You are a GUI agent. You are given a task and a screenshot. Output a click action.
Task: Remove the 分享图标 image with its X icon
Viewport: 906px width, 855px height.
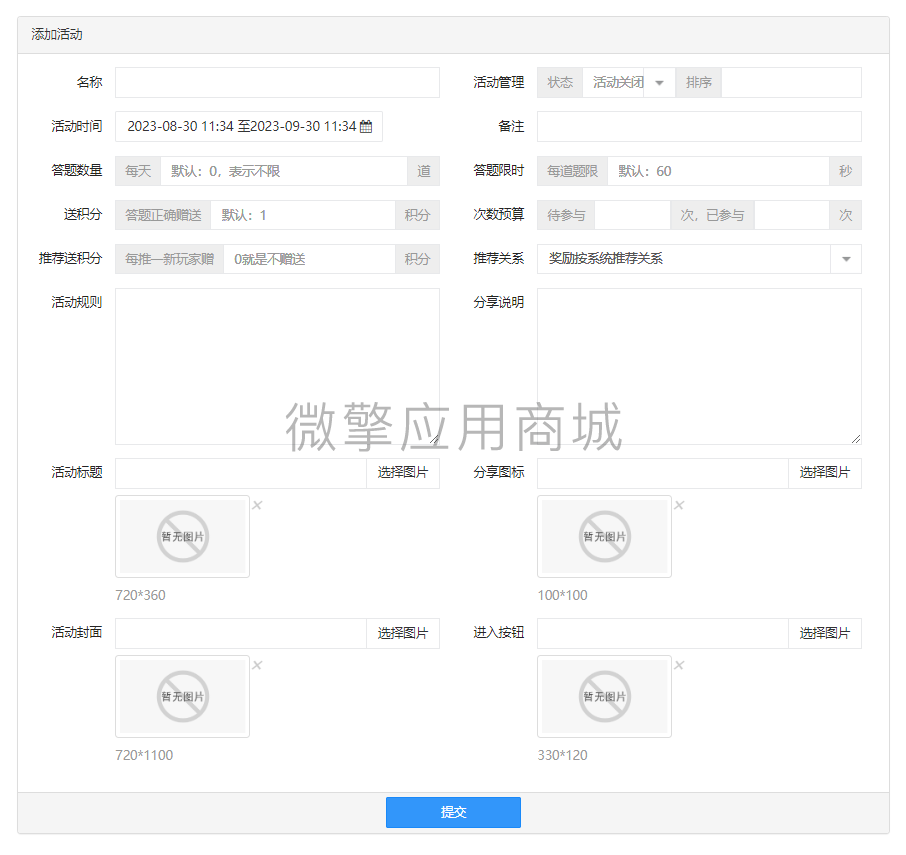tap(679, 505)
